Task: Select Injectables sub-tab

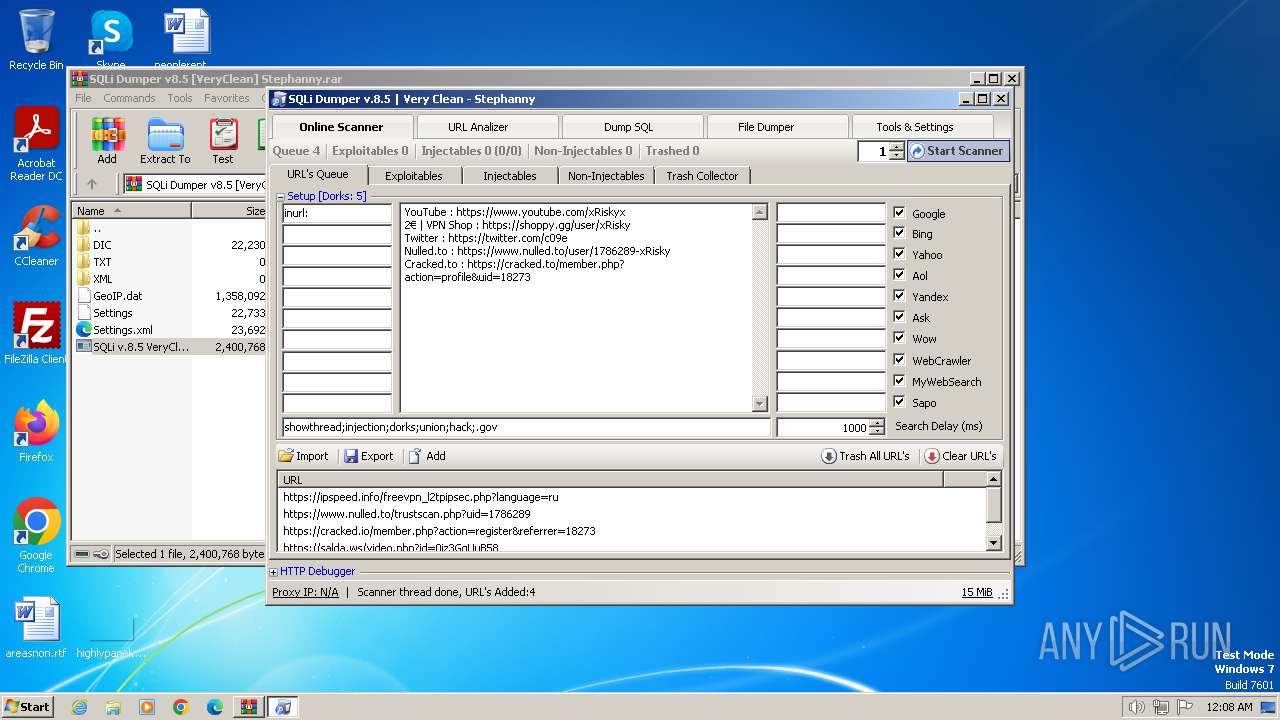Action: point(510,176)
